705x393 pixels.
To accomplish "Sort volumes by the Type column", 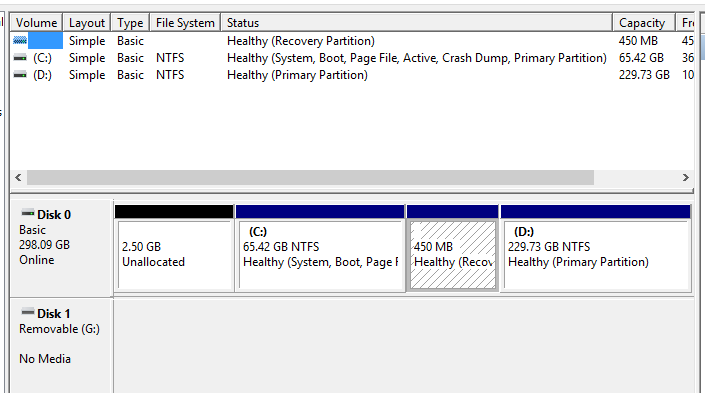I will [x=130, y=22].
